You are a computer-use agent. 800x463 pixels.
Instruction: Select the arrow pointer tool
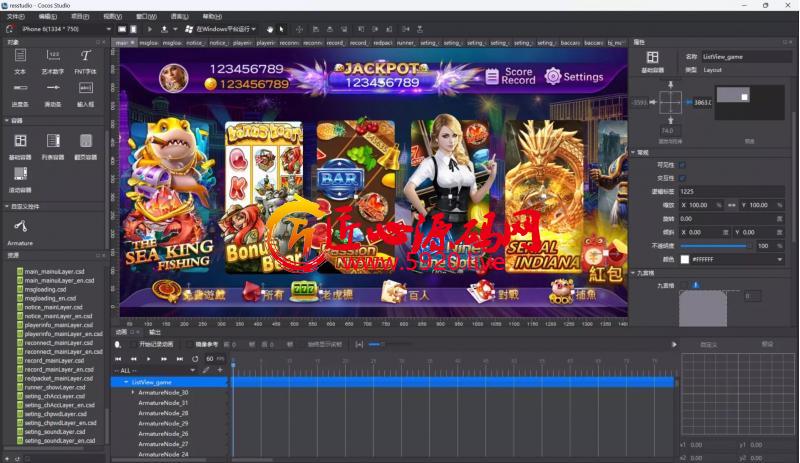[x=282, y=29]
